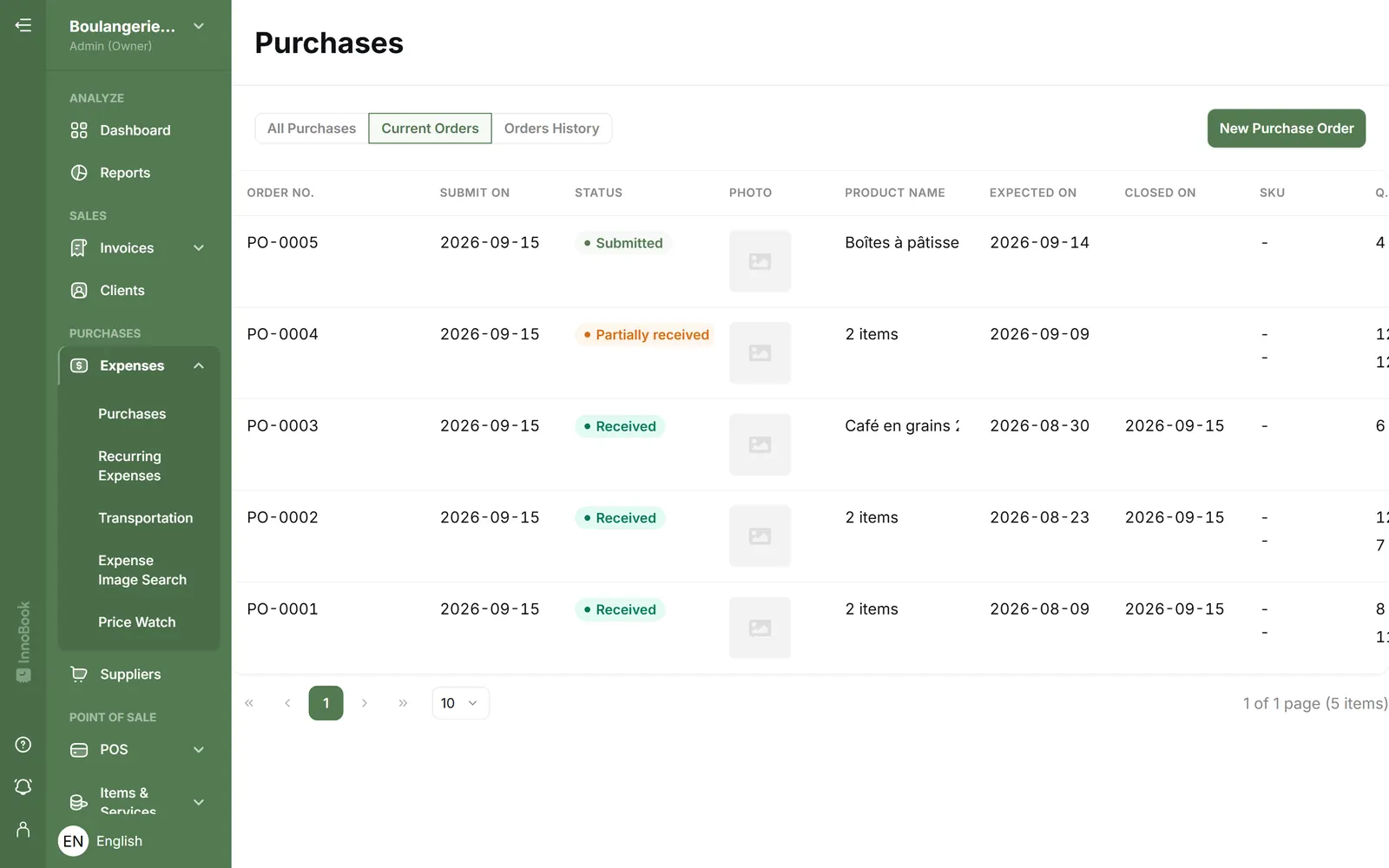Open Recurring Expenses menu item
Viewport: 1389px width, 868px height.
129,466
